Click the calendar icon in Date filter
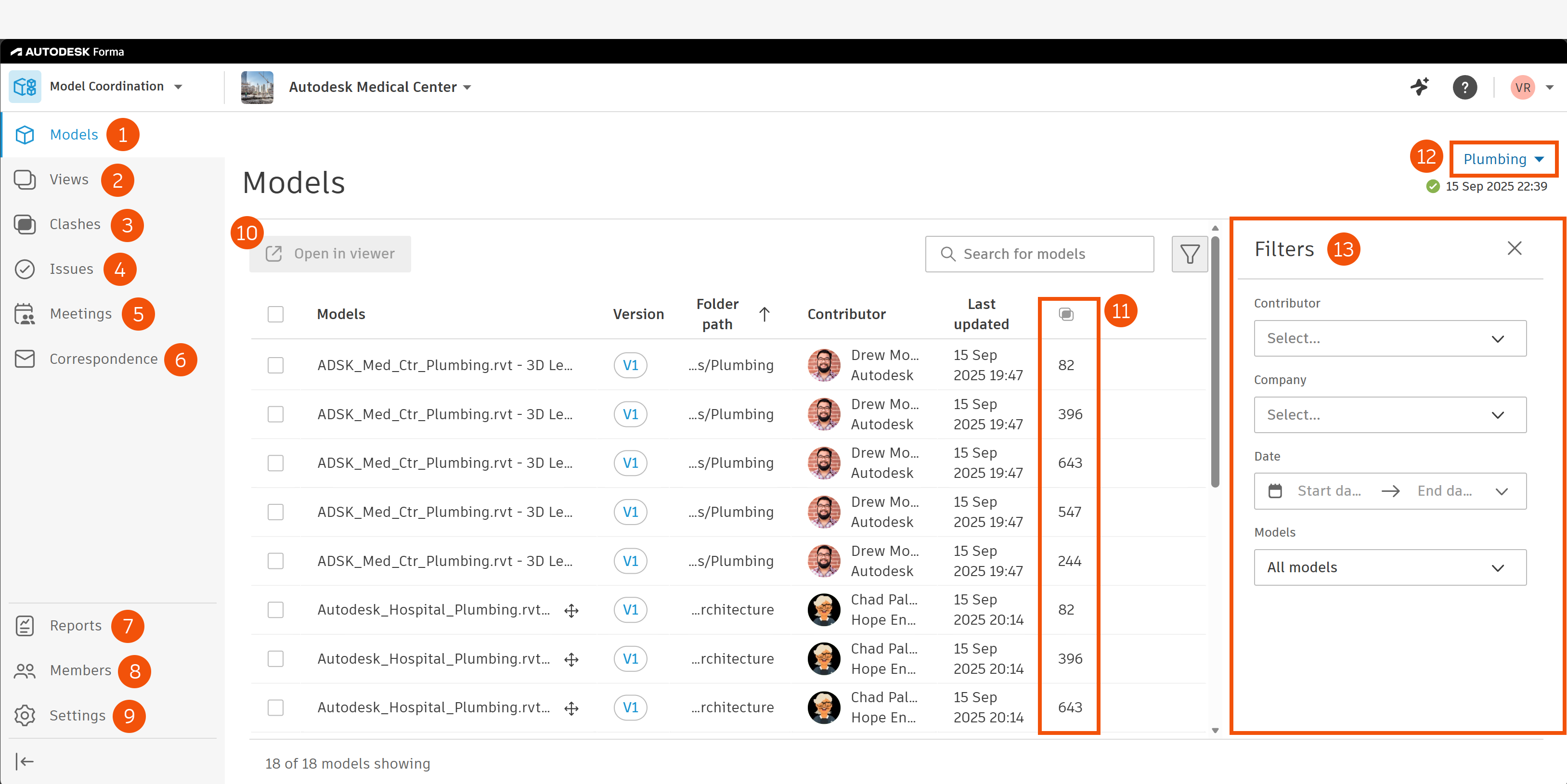This screenshot has width=1567, height=784. click(x=1275, y=491)
